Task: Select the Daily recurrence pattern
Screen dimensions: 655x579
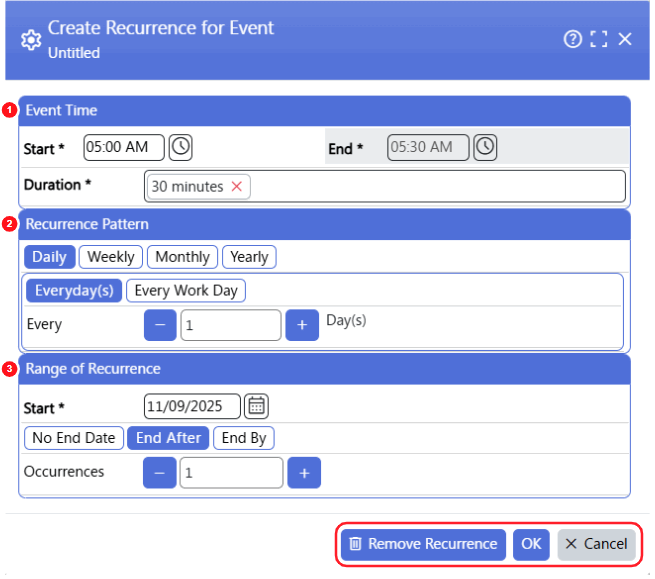Action: tap(49, 257)
